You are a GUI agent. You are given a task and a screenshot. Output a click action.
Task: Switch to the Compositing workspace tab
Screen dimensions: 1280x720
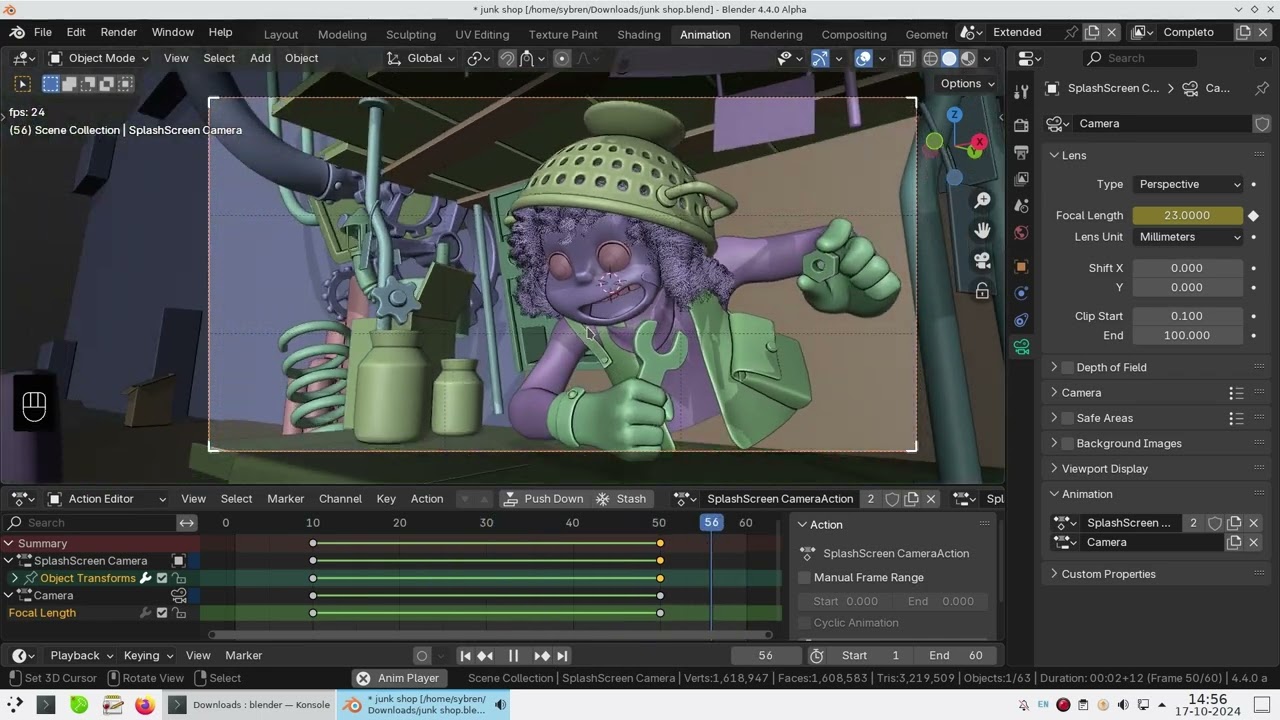[853, 34]
